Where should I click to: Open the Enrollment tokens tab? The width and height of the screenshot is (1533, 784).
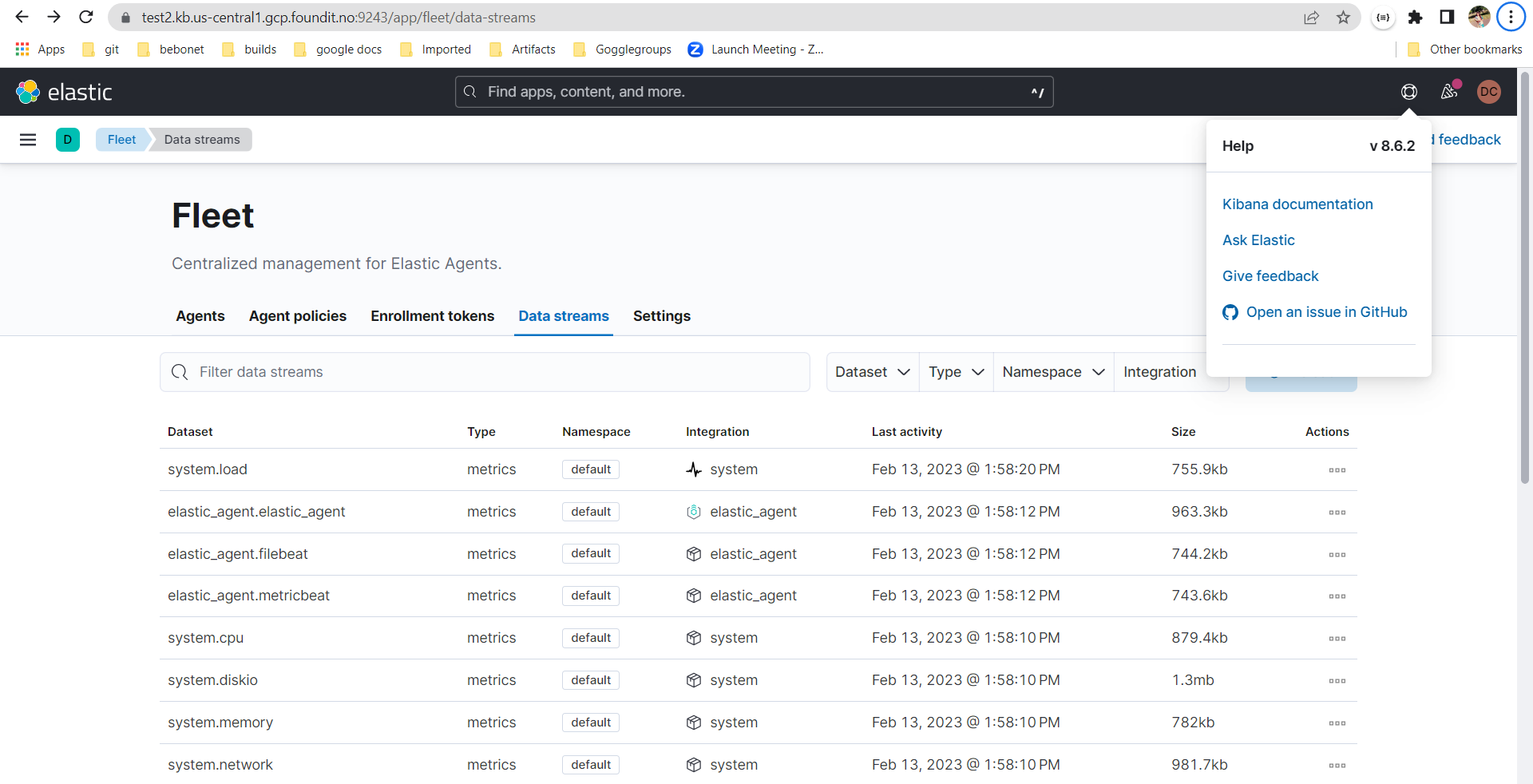[432, 316]
